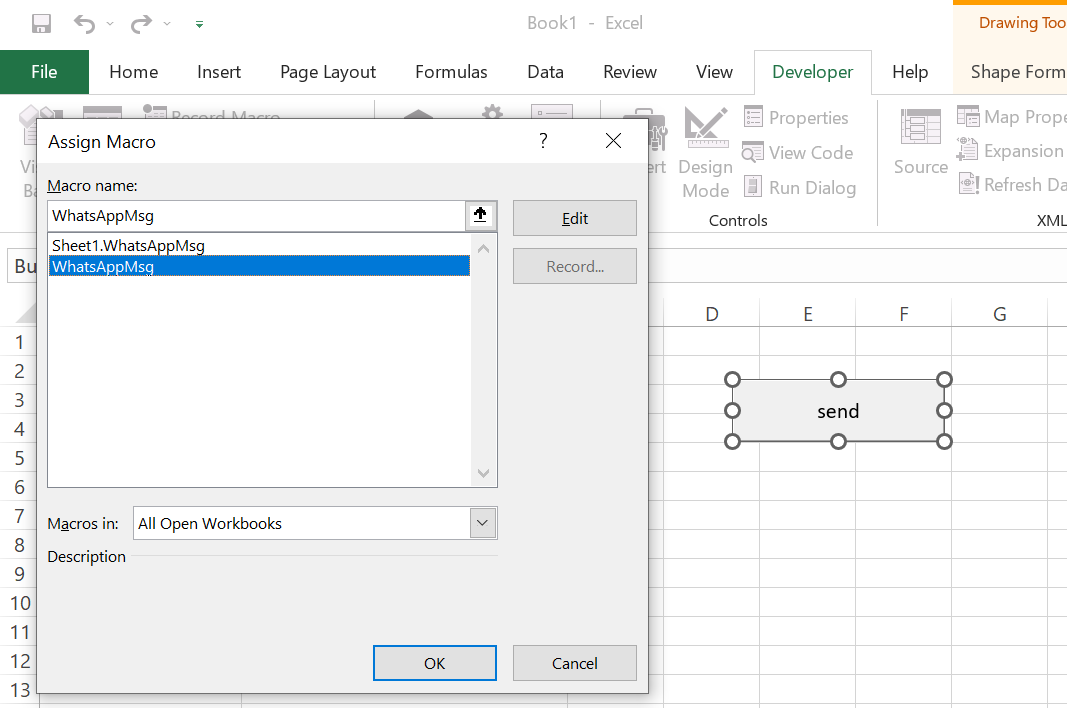Click the Undo arrow icon

pos(84,24)
